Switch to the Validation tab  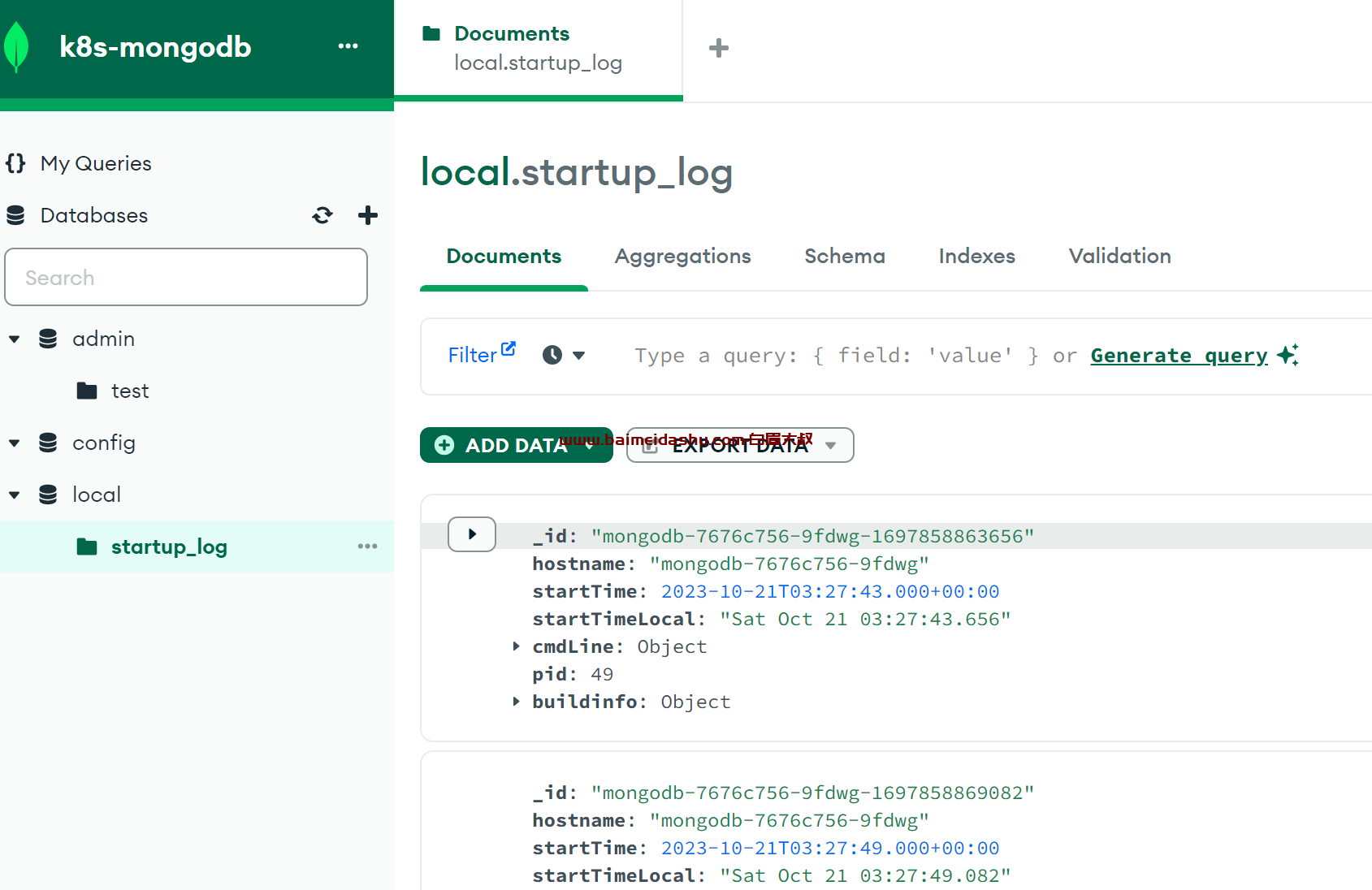(1119, 256)
